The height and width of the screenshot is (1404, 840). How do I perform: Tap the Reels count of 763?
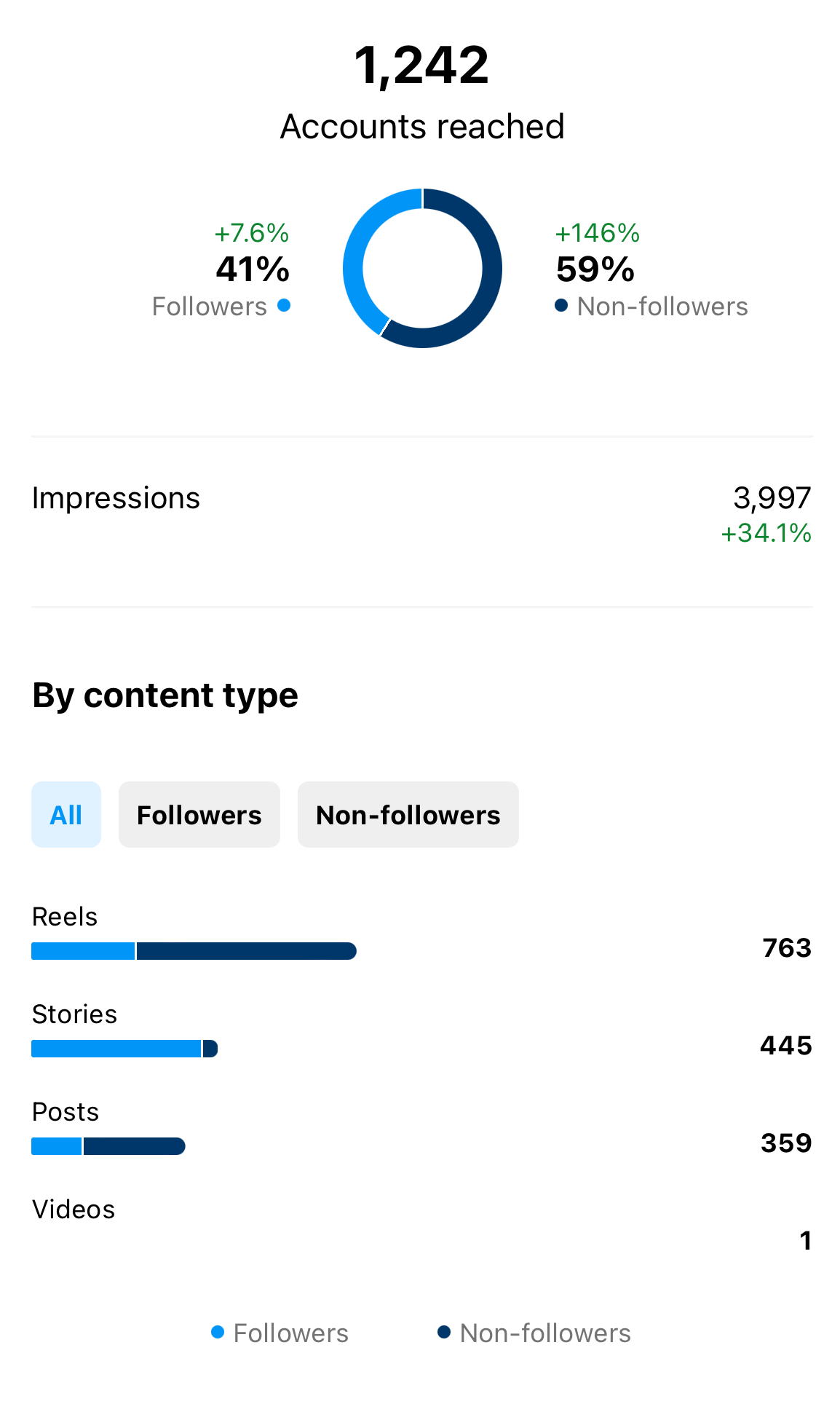point(786,948)
